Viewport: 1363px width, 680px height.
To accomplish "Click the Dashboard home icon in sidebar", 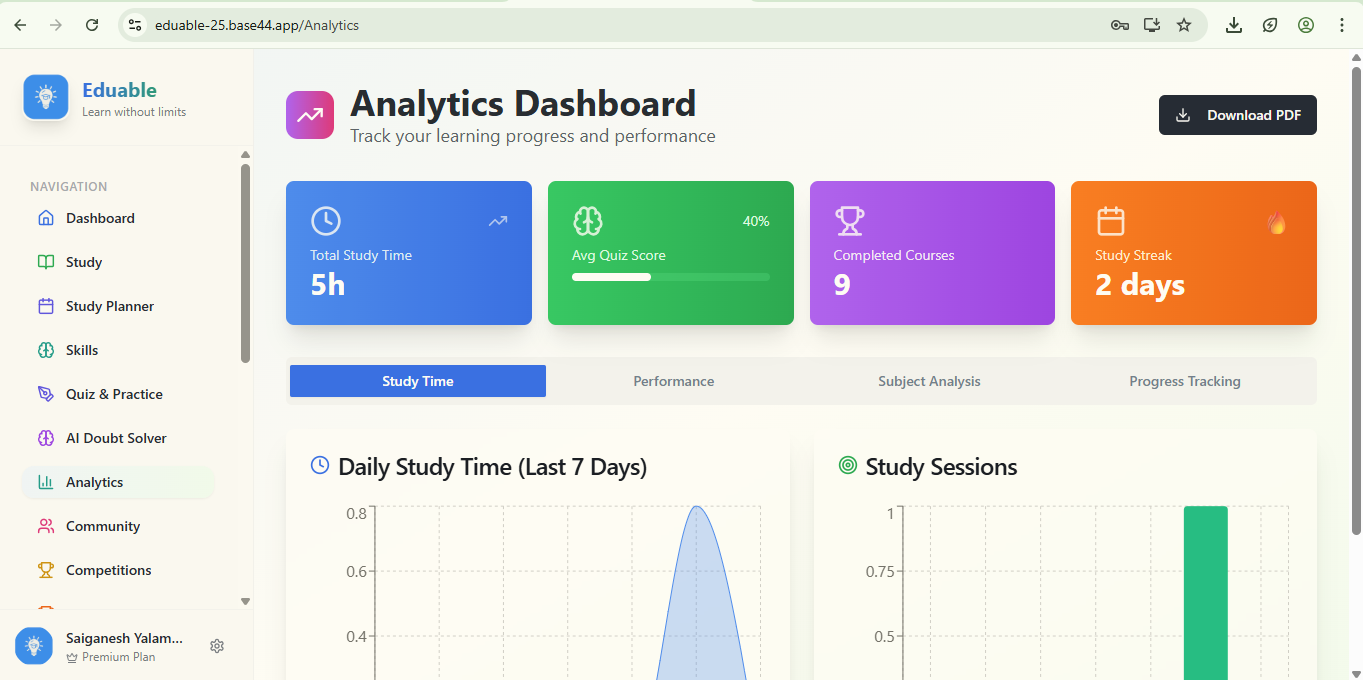I will 46,218.
